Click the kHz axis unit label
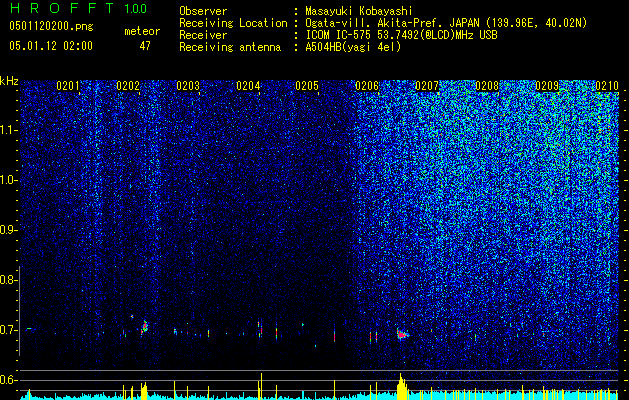 pos(9,81)
